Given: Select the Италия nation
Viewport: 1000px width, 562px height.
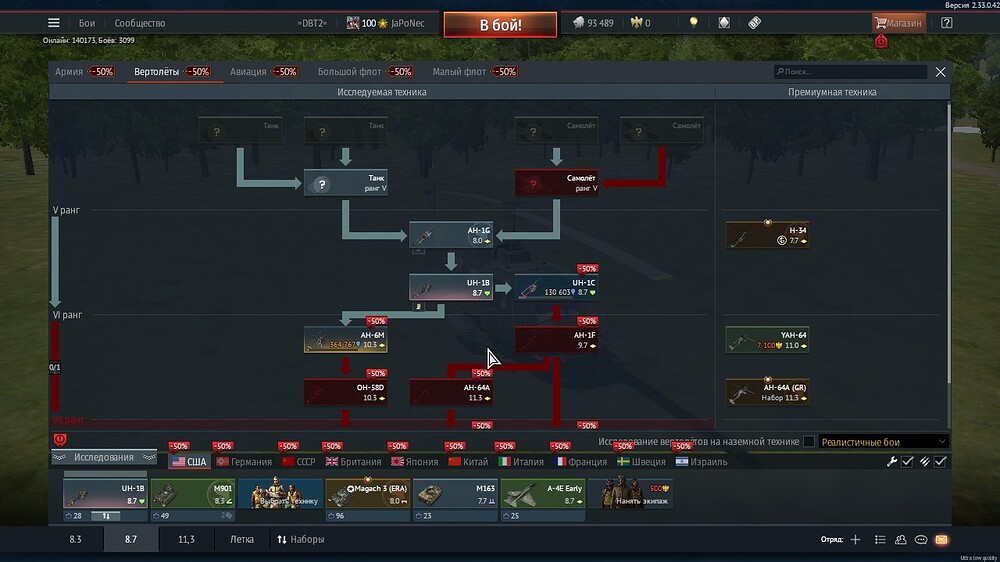Looking at the screenshot, I should 521,461.
